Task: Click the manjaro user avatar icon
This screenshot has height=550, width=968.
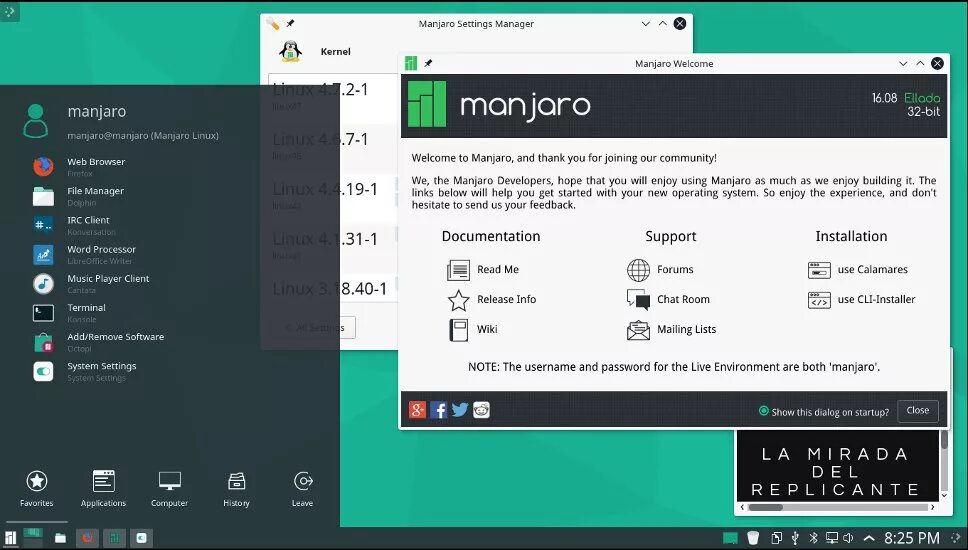Action: [35, 120]
